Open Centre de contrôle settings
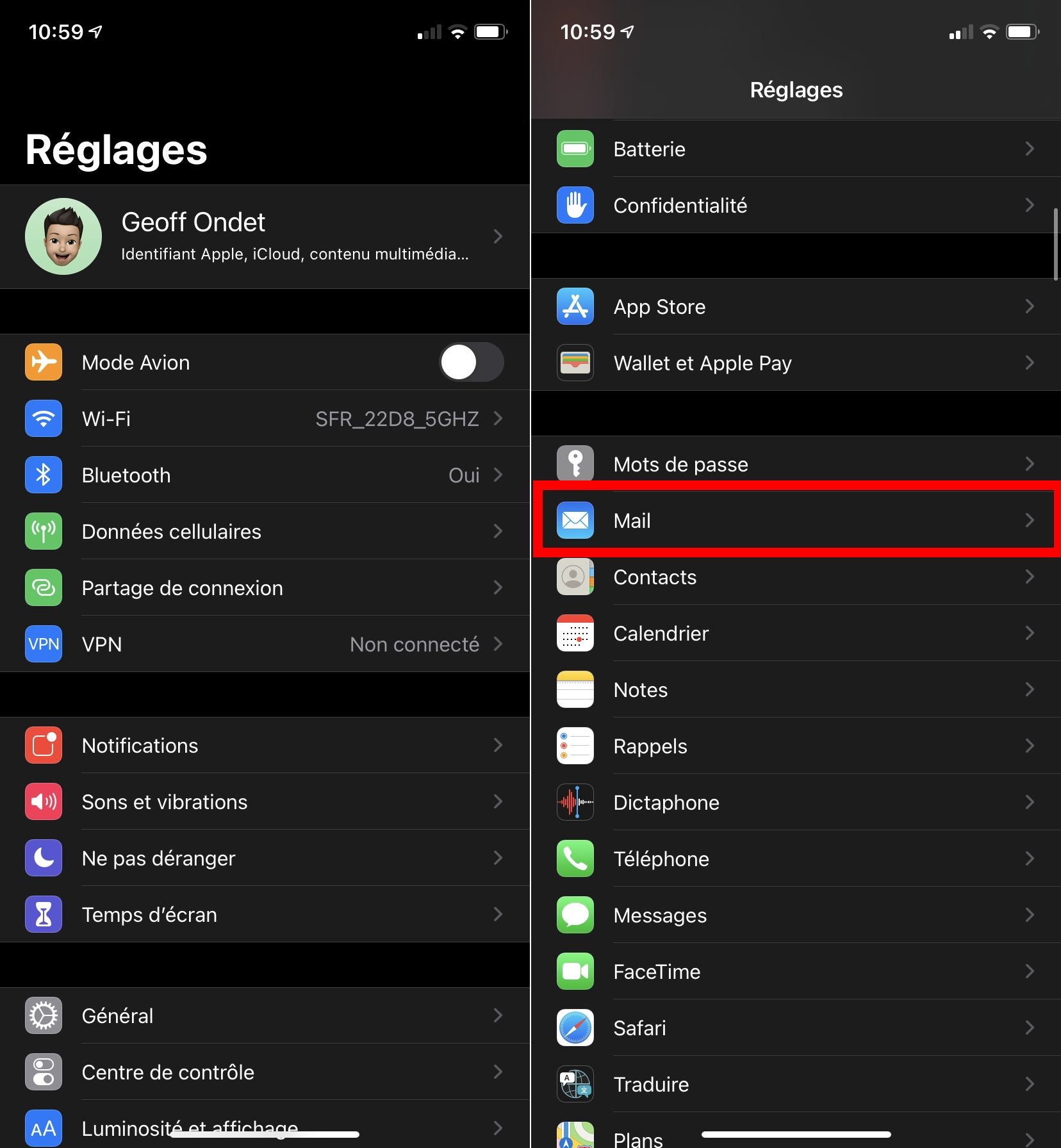Screen dimensions: 1061x1148 [x=265, y=1072]
